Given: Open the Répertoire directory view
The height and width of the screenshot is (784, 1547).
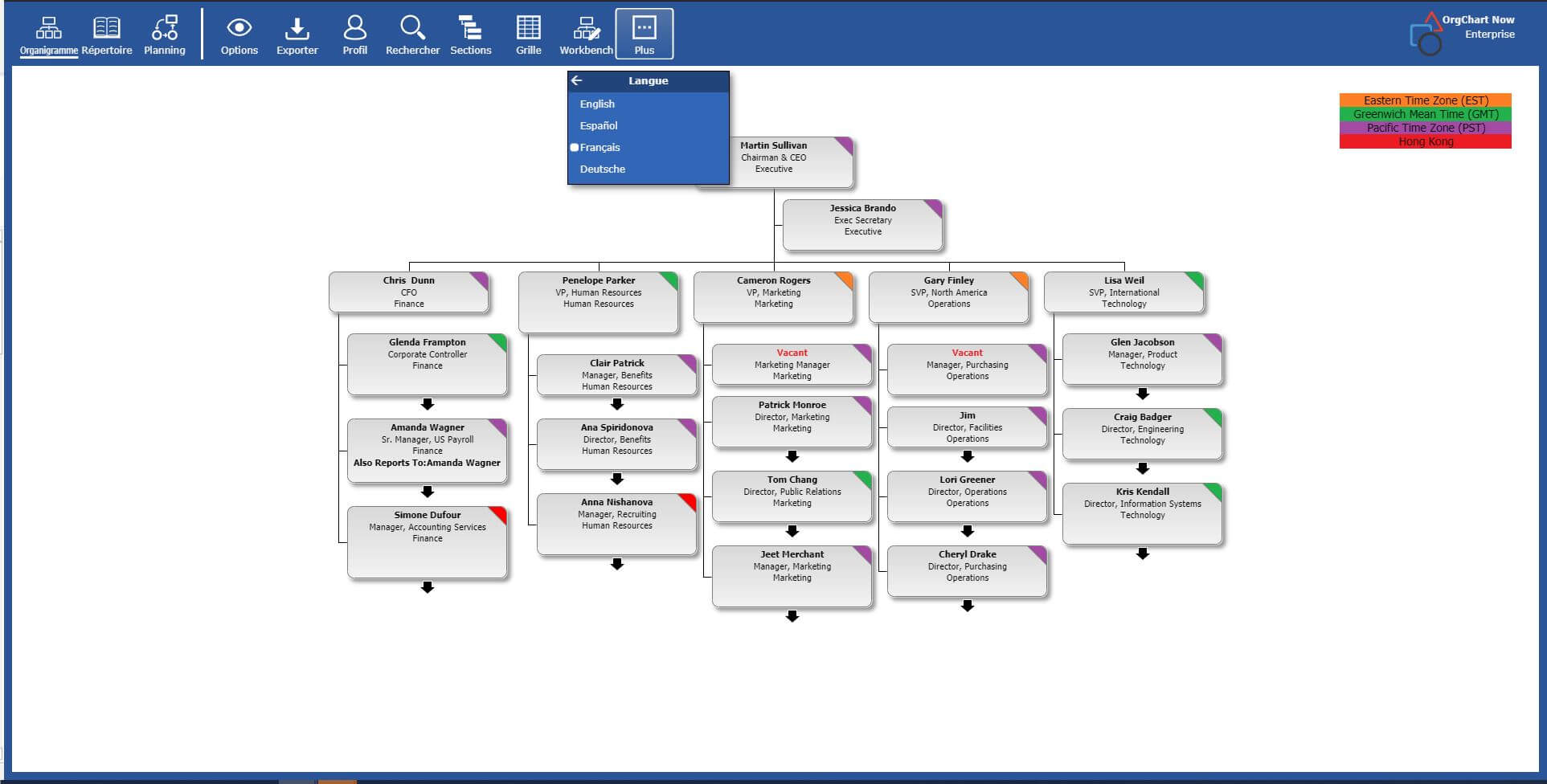Looking at the screenshot, I should (106, 36).
